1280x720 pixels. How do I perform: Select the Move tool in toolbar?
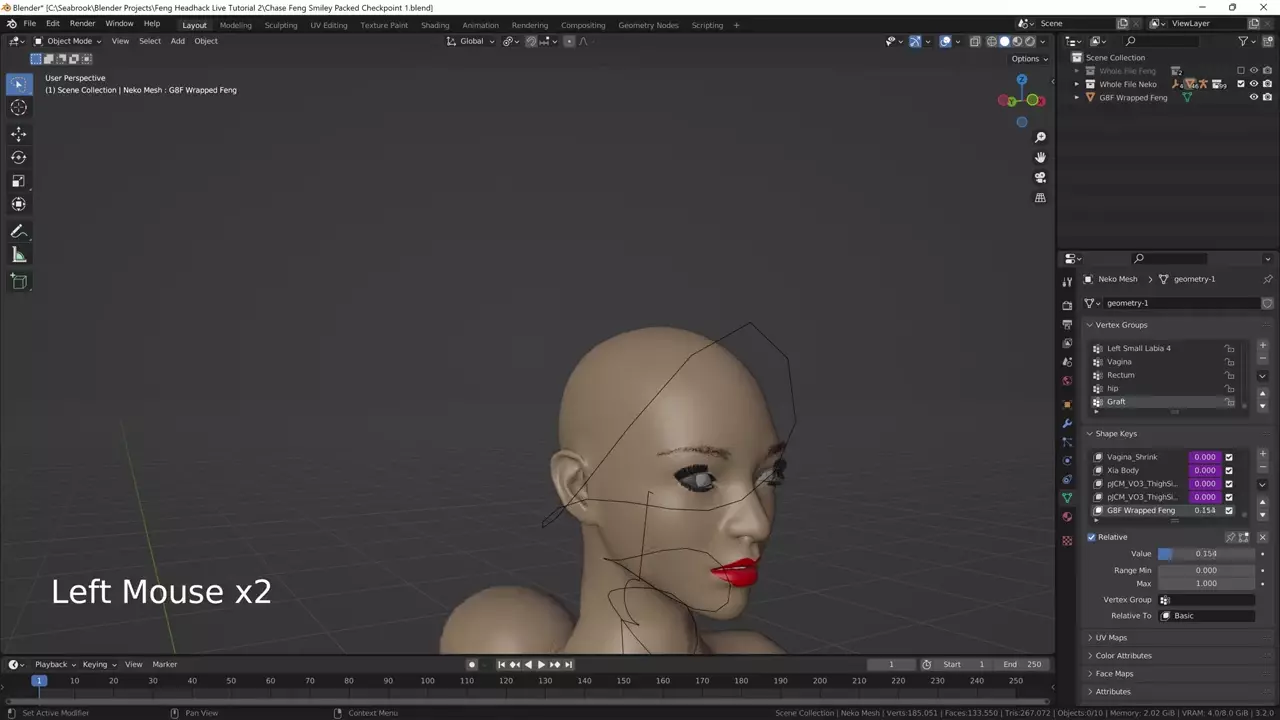coord(18,134)
